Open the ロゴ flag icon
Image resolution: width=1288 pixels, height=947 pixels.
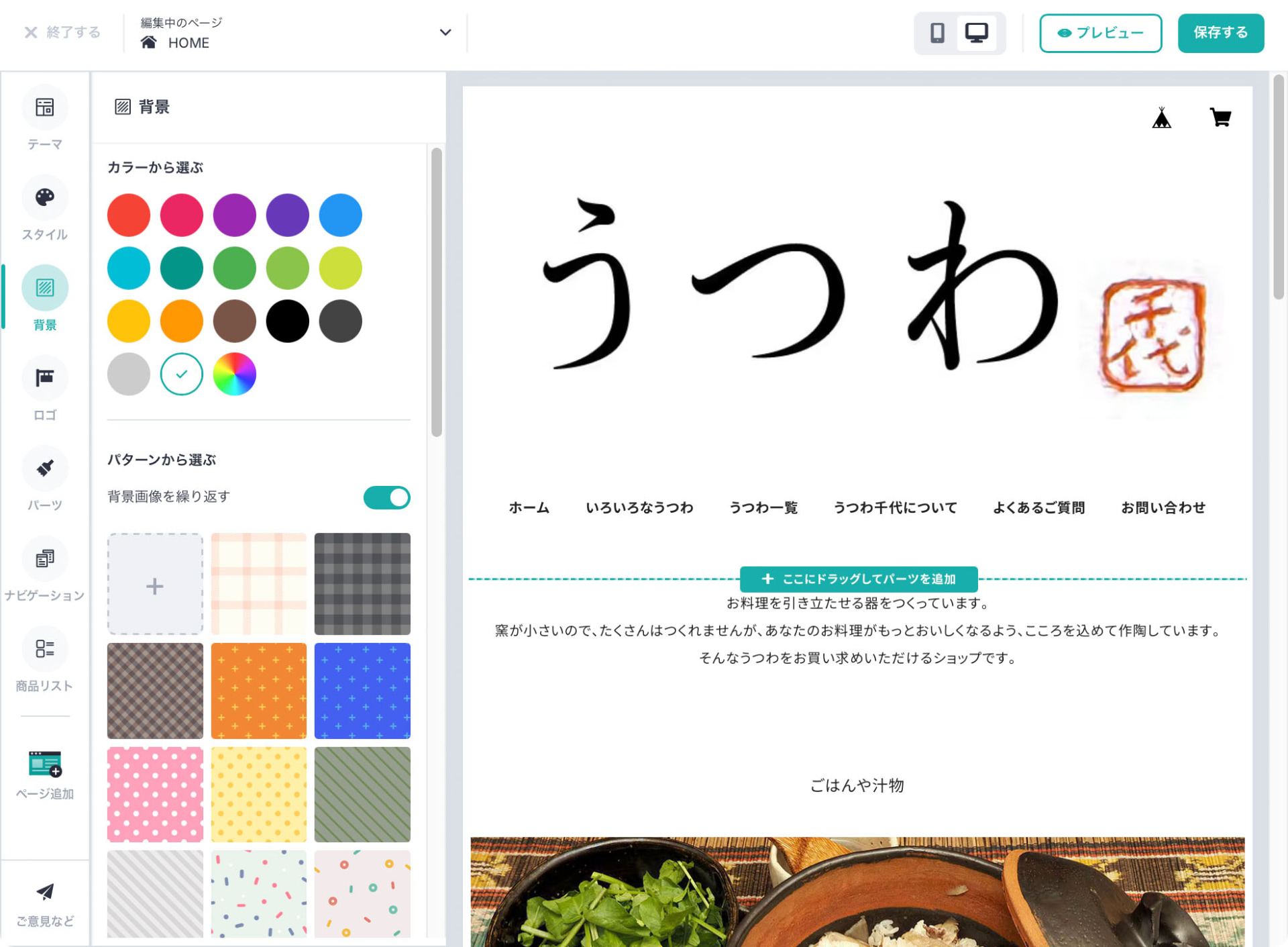(x=45, y=379)
